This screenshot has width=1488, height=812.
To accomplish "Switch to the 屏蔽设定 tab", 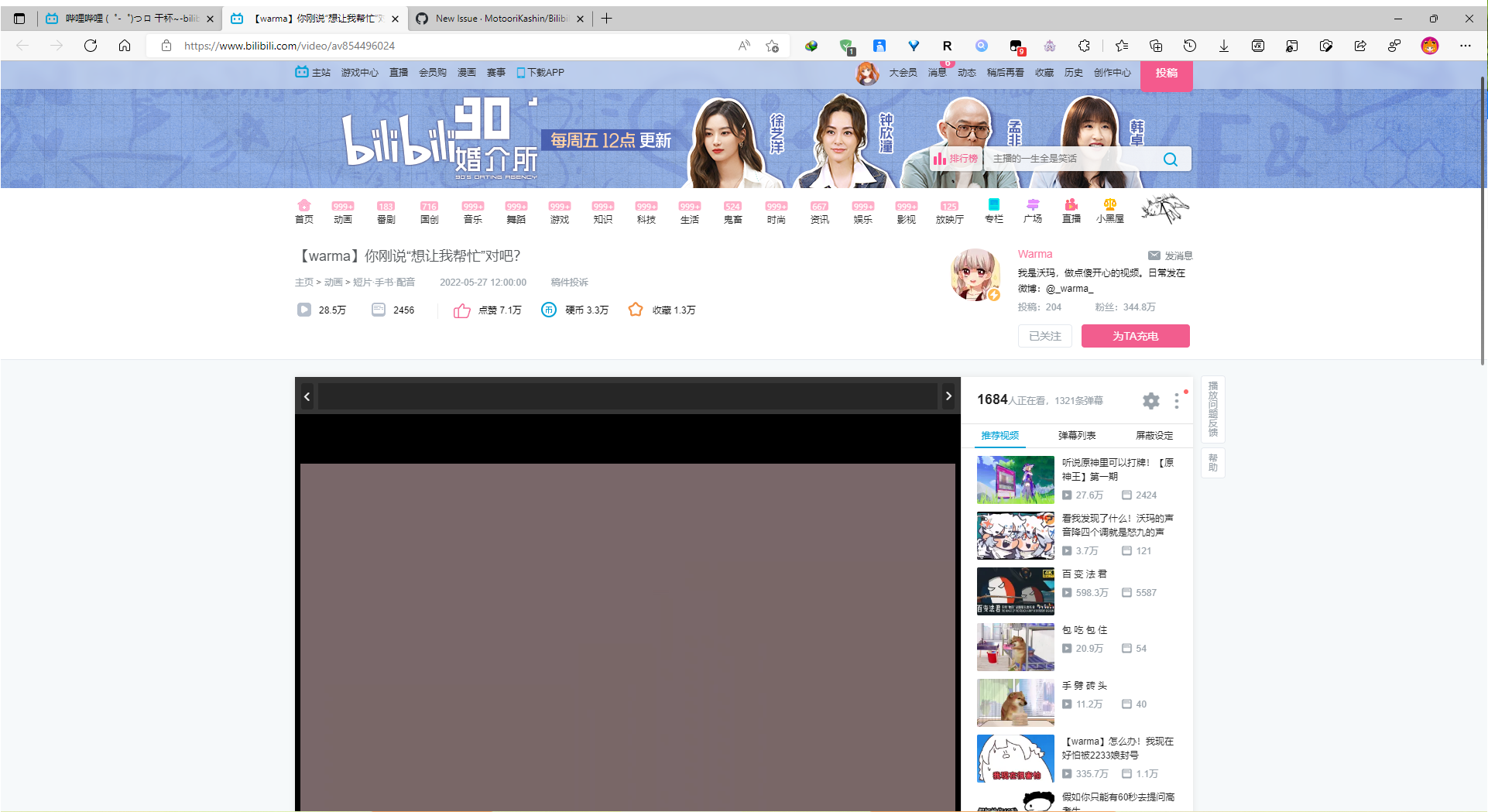I will coord(1154,435).
